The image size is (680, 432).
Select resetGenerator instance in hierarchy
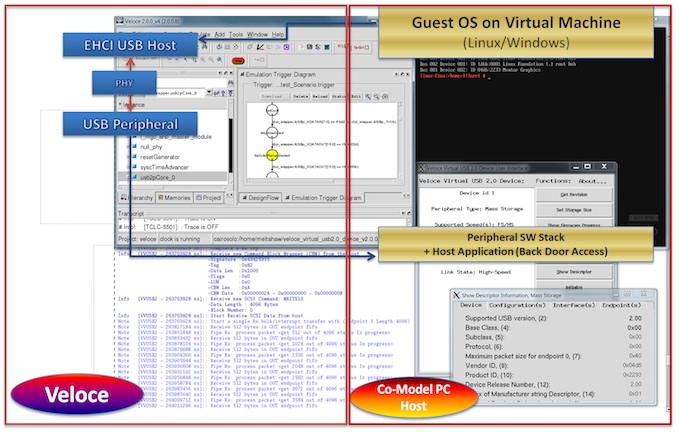coord(160,157)
